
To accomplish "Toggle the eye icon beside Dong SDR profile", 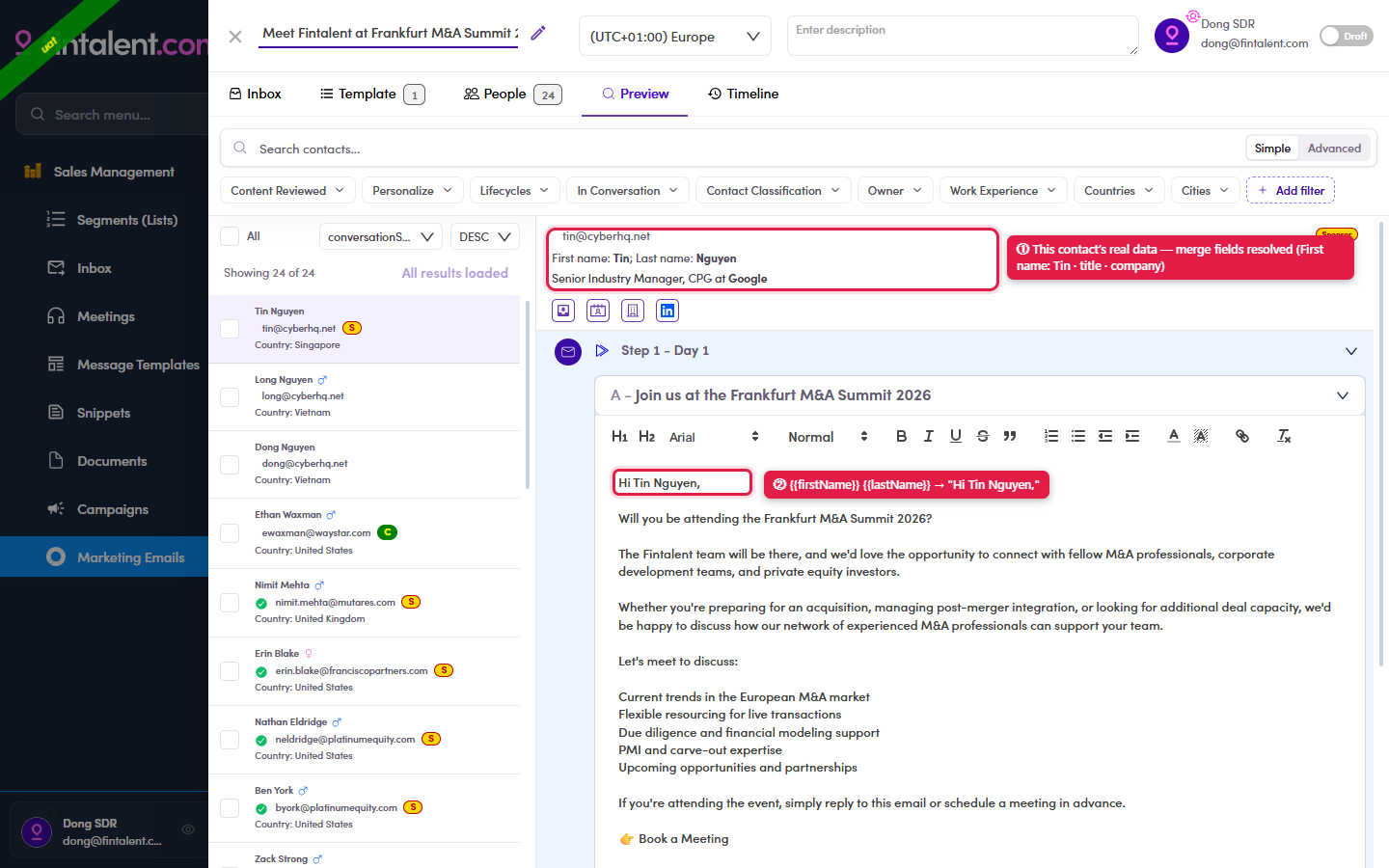I will click(x=188, y=829).
